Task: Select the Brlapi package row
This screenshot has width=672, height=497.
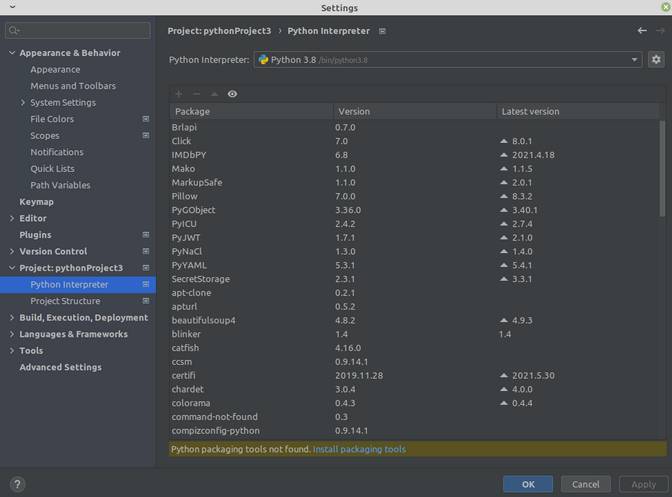Action: [414, 127]
